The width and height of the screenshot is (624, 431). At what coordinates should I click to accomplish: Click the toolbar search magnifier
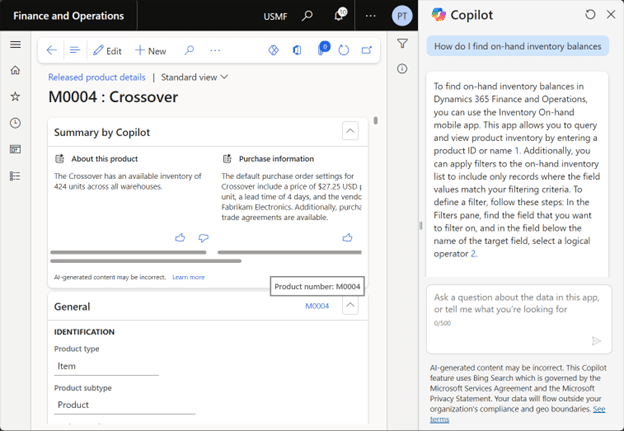point(189,51)
